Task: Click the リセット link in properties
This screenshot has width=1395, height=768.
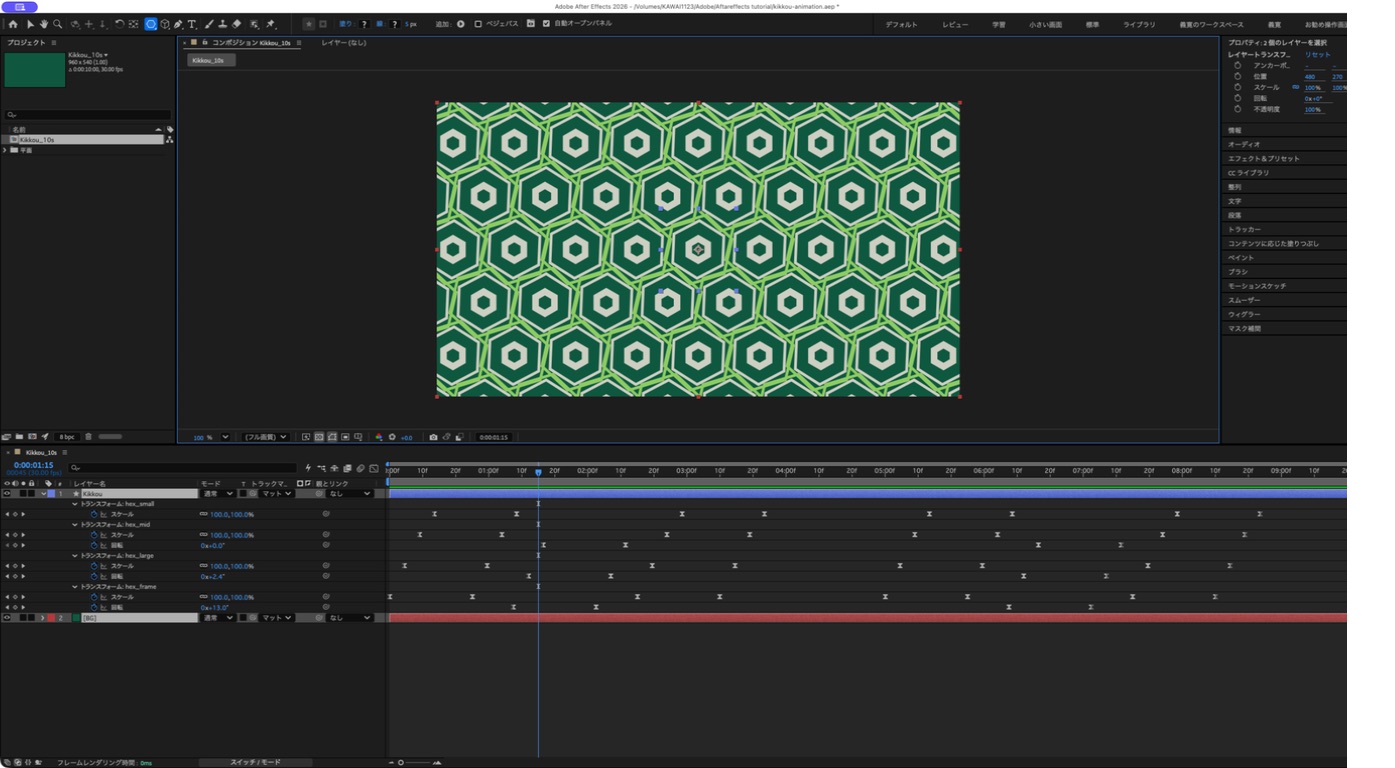Action: (x=1317, y=54)
